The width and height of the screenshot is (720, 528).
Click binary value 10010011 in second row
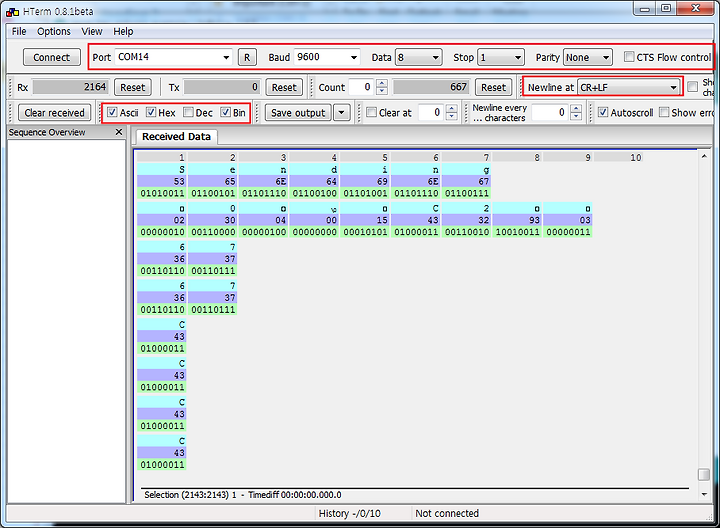tap(518, 232)
